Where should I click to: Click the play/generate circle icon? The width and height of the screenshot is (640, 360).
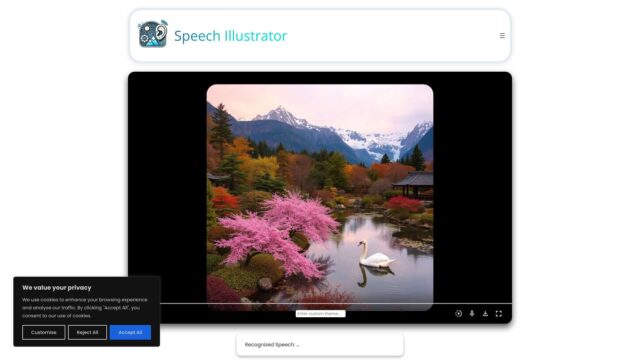[458, 313]
